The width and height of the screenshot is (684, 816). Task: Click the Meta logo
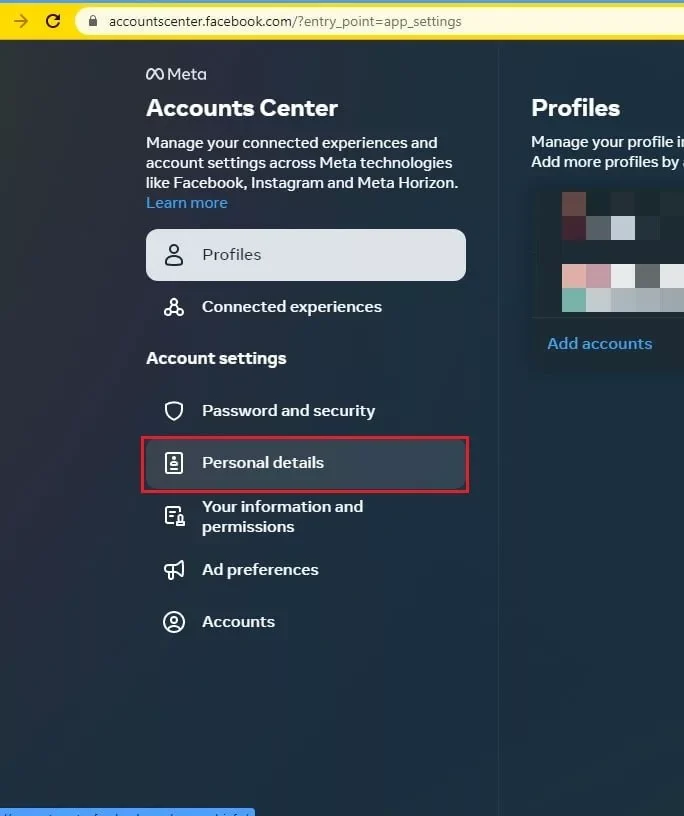click(176, 74)
